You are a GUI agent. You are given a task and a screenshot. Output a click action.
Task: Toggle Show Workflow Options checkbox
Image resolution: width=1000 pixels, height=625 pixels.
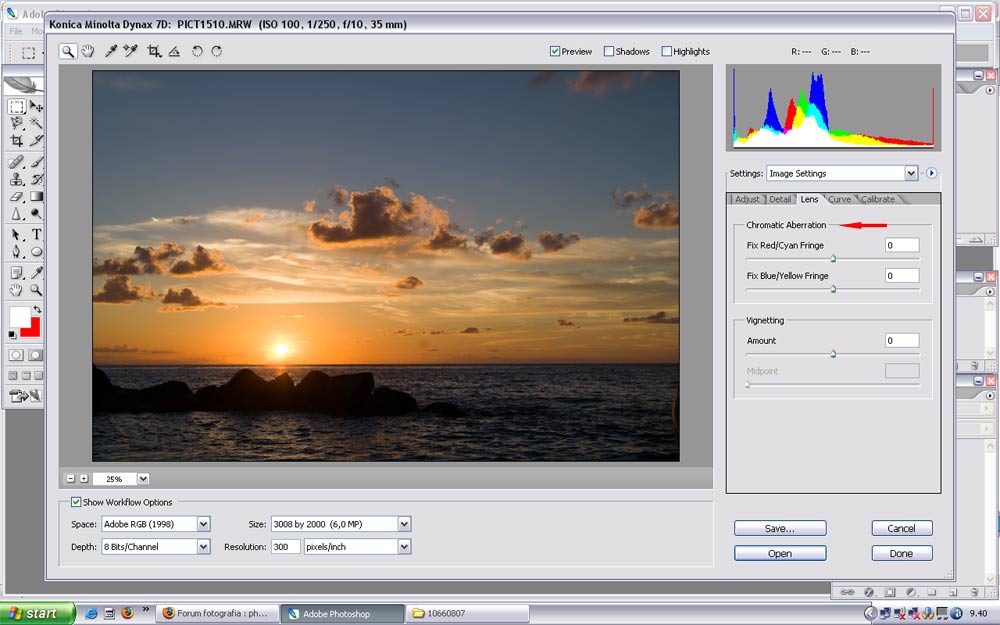pyautogui.click(x=76, y=502)
